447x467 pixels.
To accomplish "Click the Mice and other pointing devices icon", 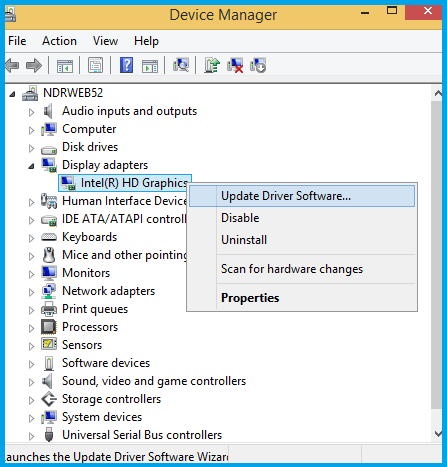I will click(49, 255).
